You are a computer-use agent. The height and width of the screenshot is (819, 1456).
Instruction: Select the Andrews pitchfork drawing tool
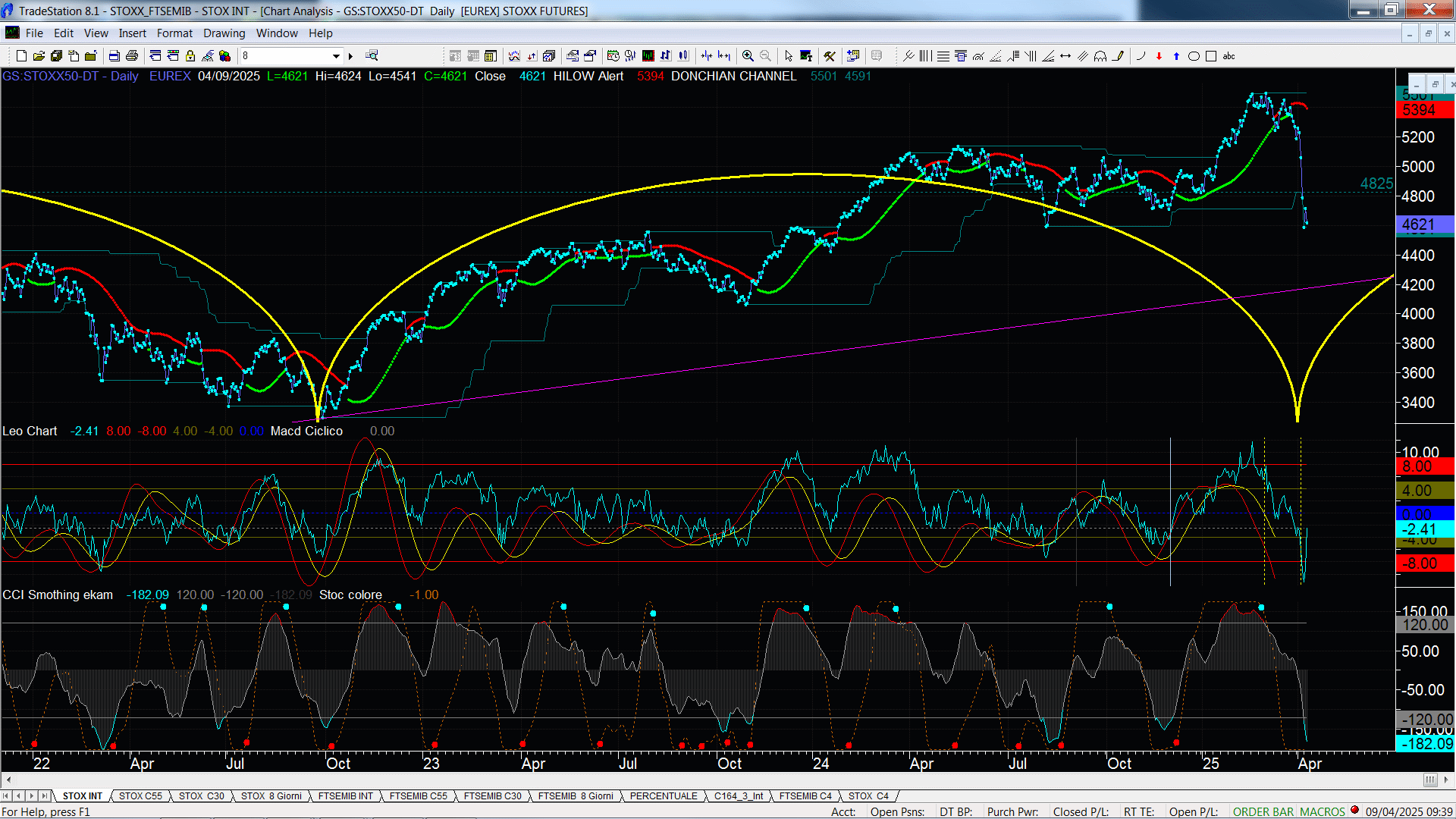(x=908, y=55)
